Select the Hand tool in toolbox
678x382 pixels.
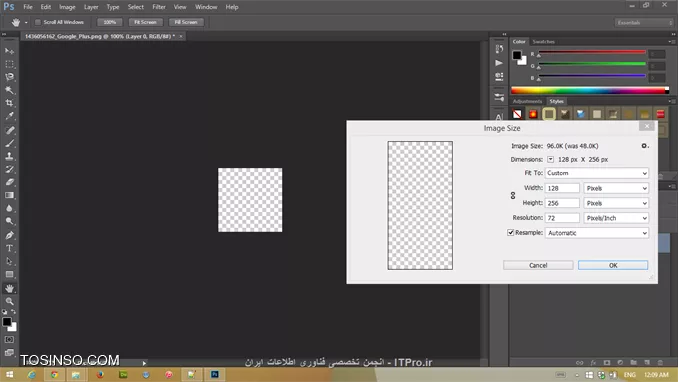tap(9, 289)
